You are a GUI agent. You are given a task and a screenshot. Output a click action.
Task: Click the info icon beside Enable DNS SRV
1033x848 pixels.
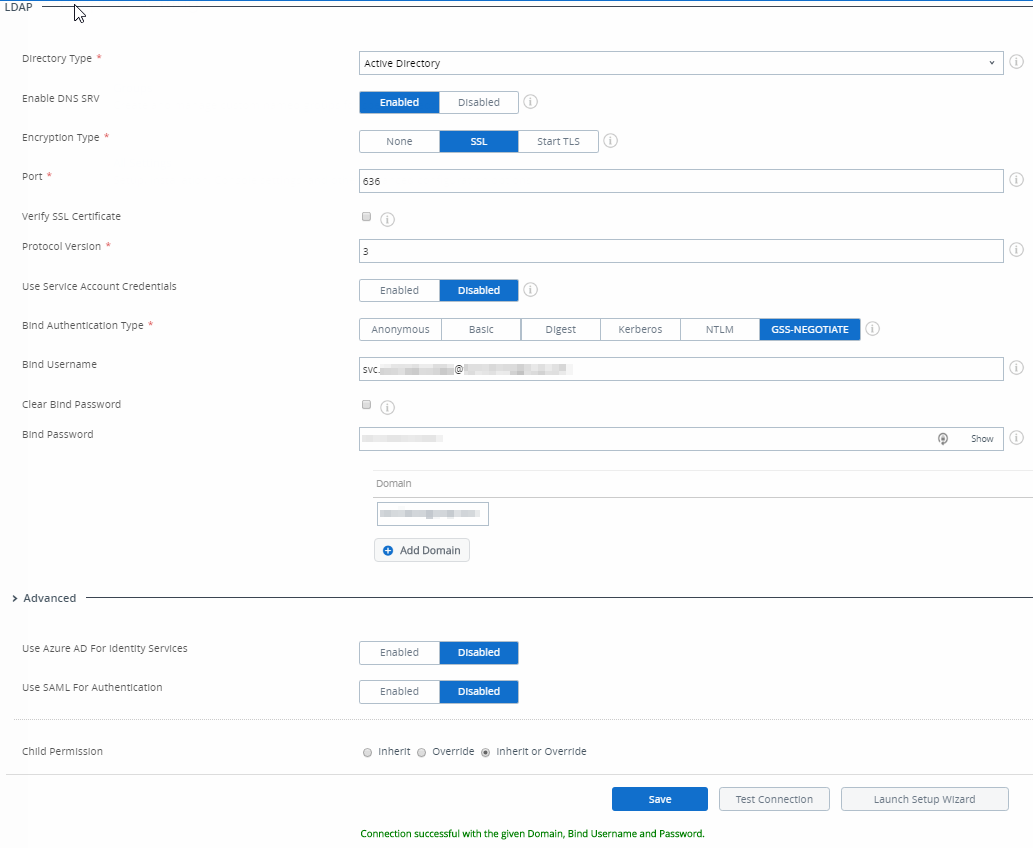coord(530,101)
